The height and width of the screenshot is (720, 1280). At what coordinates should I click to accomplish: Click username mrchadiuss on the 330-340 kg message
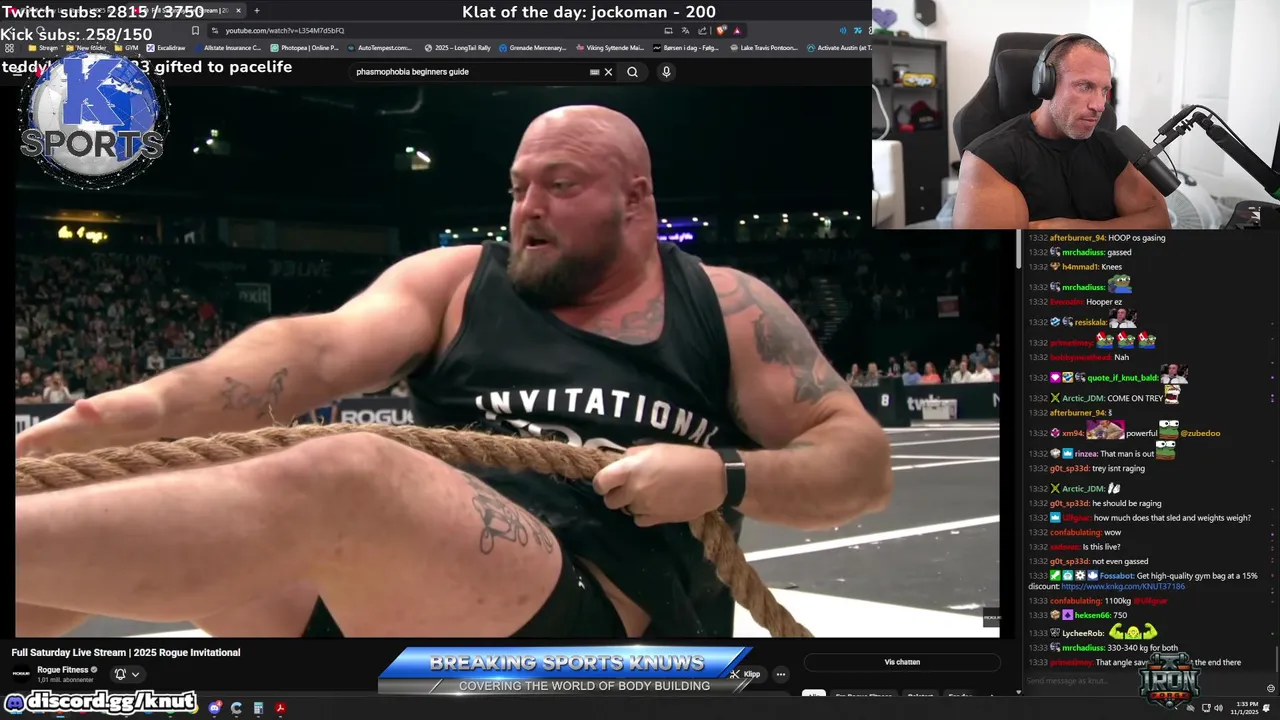click(x=1084, y=648)
